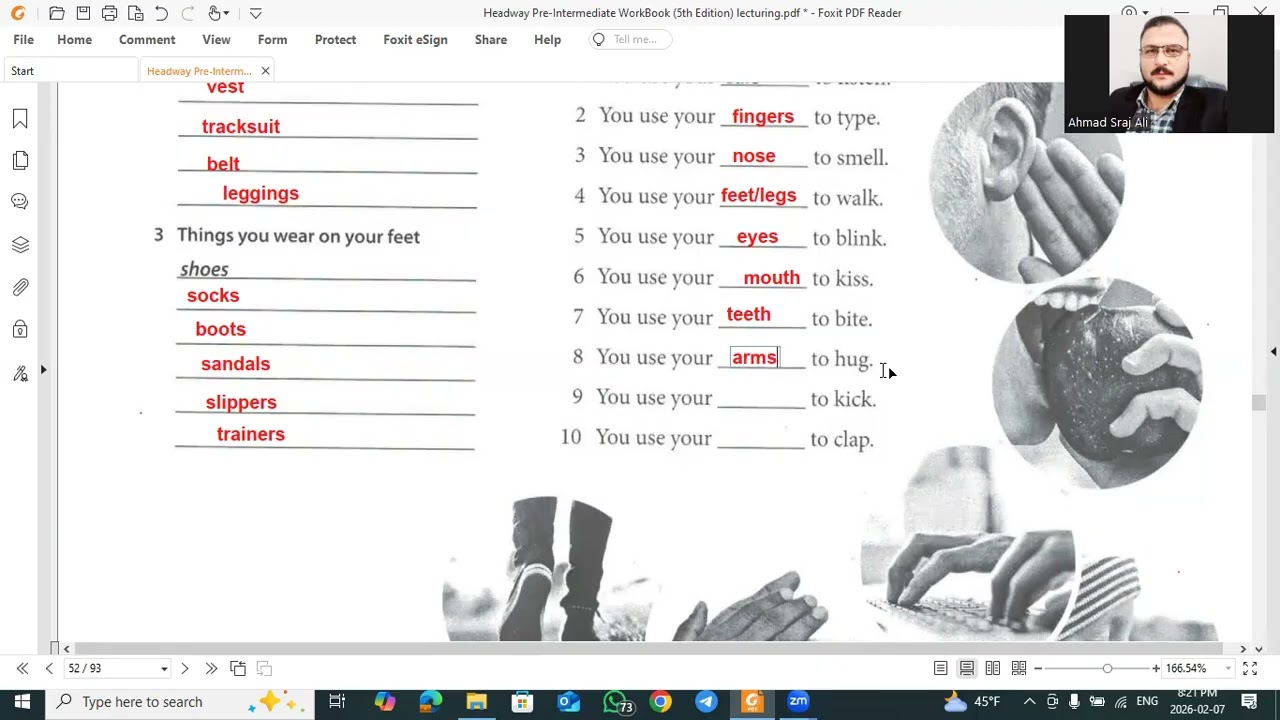Expand the left navigation panel arrow

[x=43, y=370]
